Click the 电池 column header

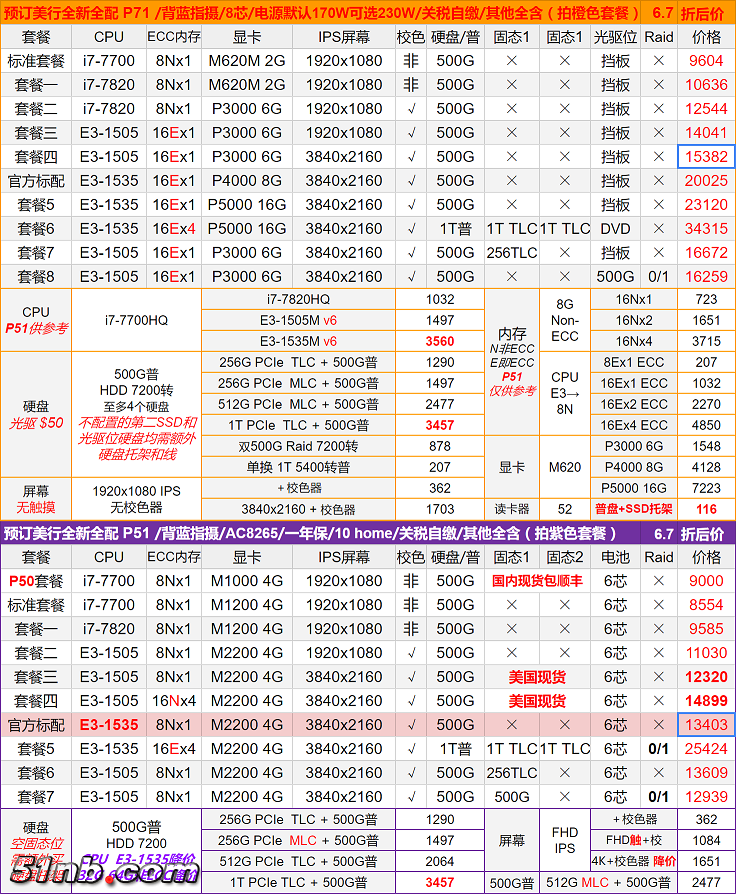click(x=615, y=557)
